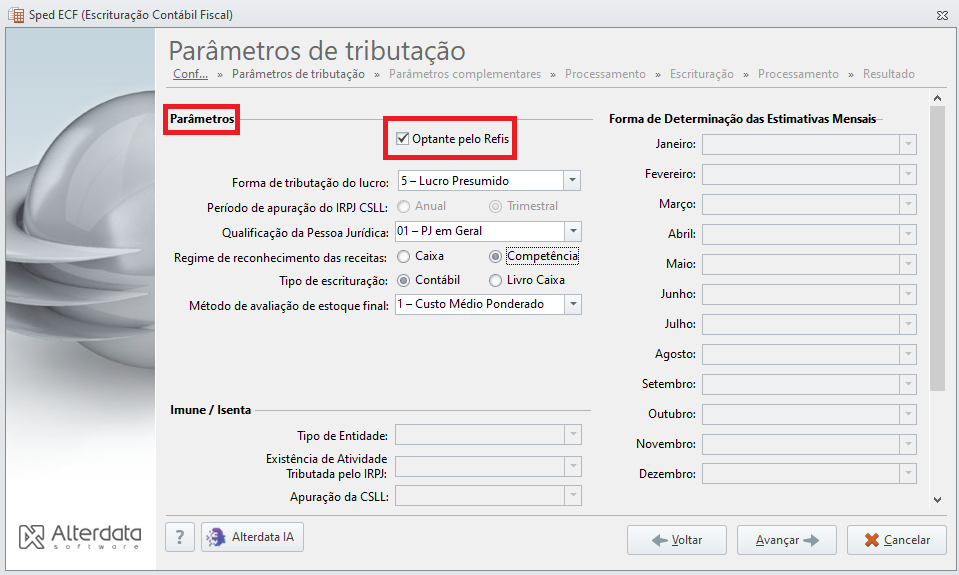The image size is (959, 575).
Task: Select the Resultado breadcrumb step
Action: (889, 74)
